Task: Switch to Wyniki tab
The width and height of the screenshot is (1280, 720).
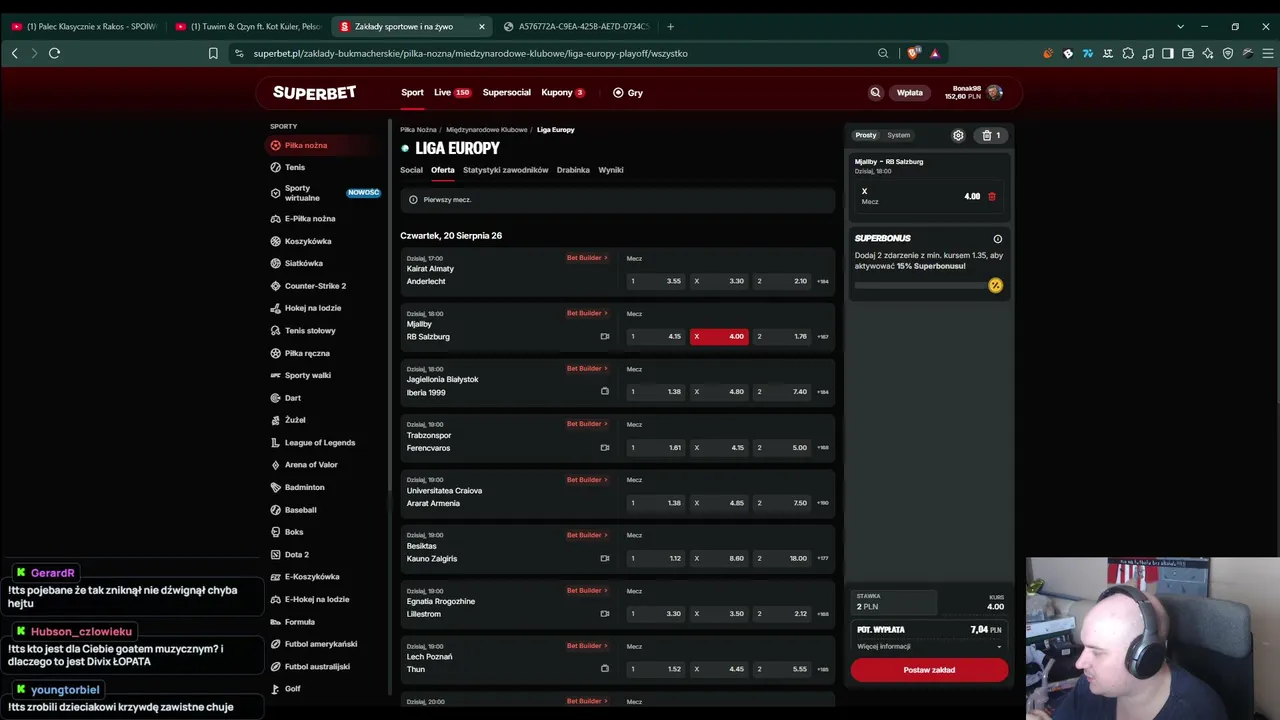Action: pyautogui.click(x=611, y=170)
